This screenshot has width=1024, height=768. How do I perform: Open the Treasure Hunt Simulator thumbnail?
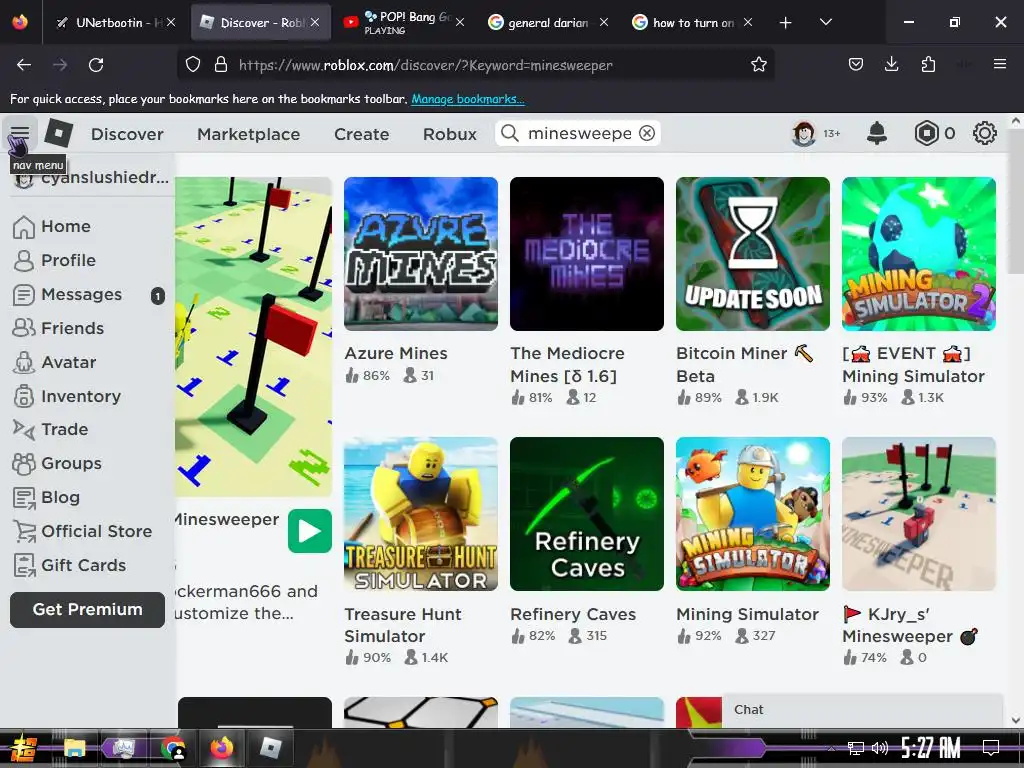click(x=421, y=514)
